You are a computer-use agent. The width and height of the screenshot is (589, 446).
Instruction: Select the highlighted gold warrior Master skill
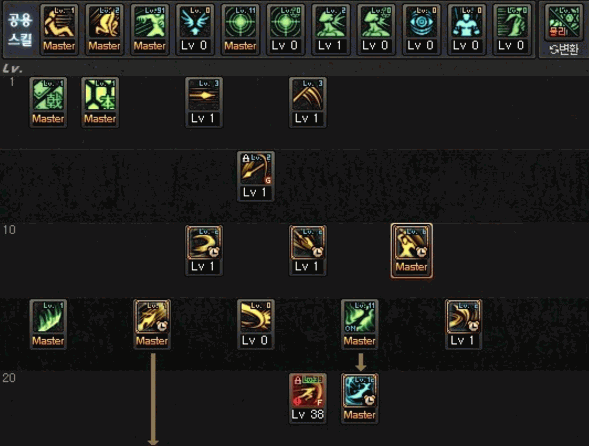tap(412, 251)
